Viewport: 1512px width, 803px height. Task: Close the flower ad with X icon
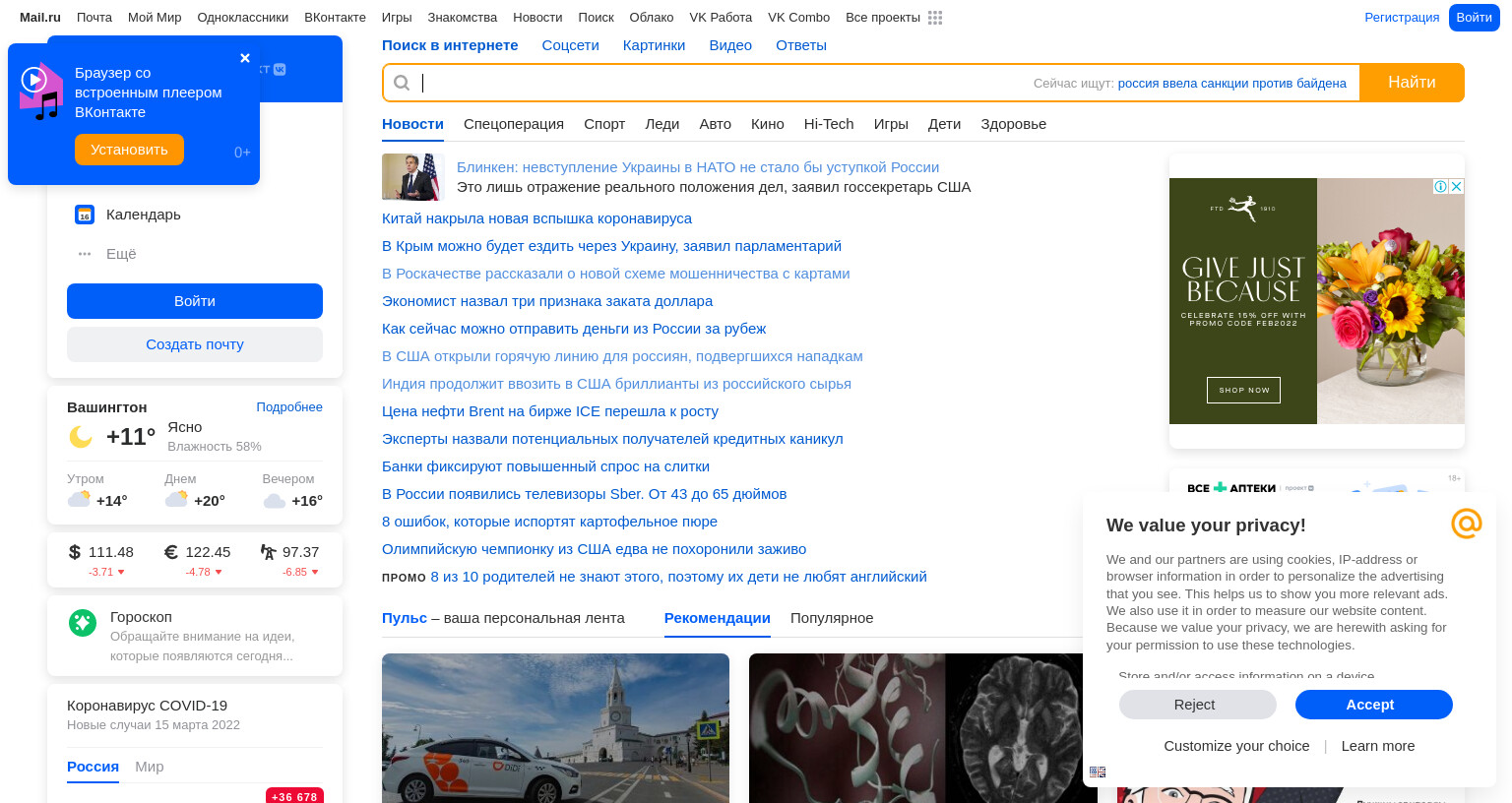[1457, 186]
